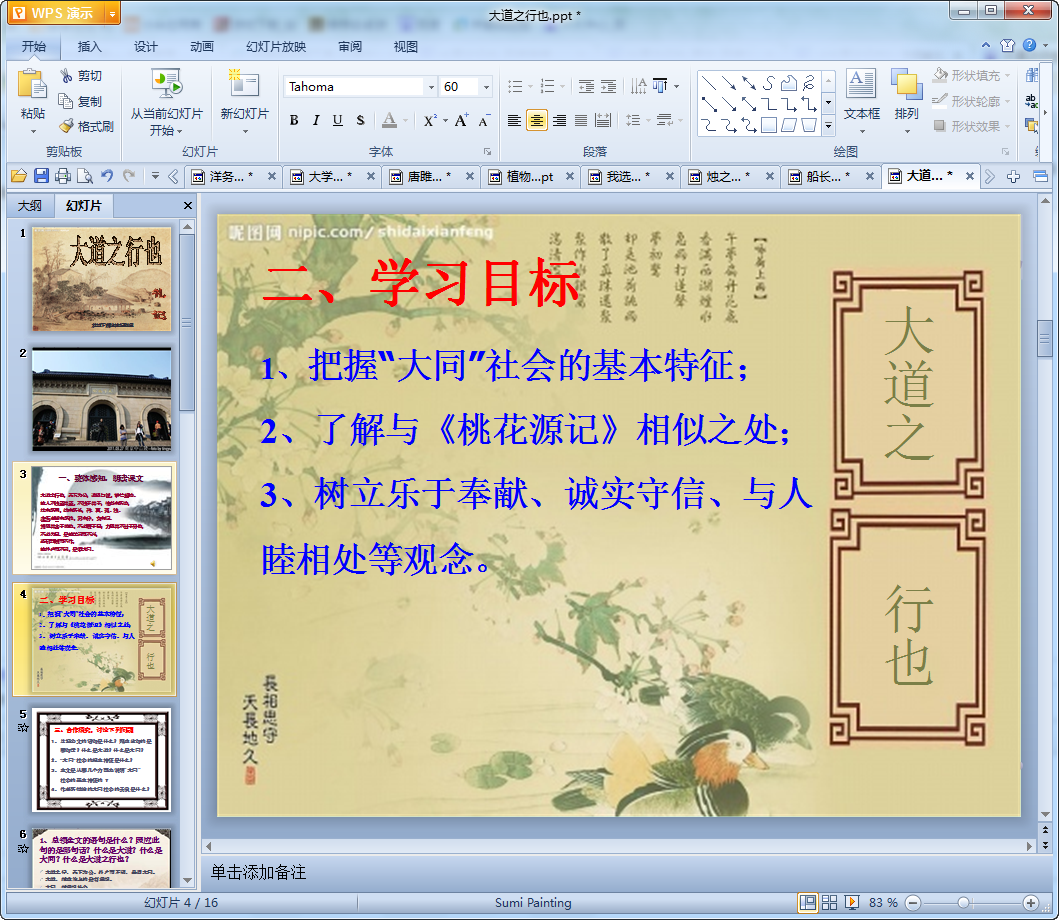Close the 植物...pt document tab

point(569,176)
